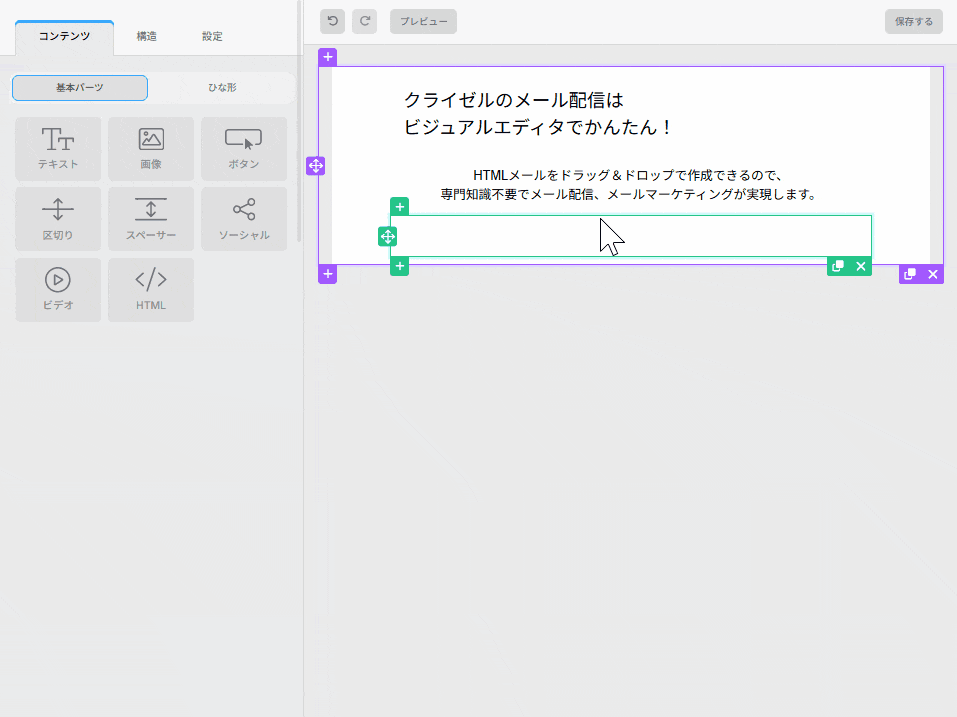957x717 pixels.
Task: Open the コンテンツ tab
Action: pyautogui.click(x=65, y=37)
